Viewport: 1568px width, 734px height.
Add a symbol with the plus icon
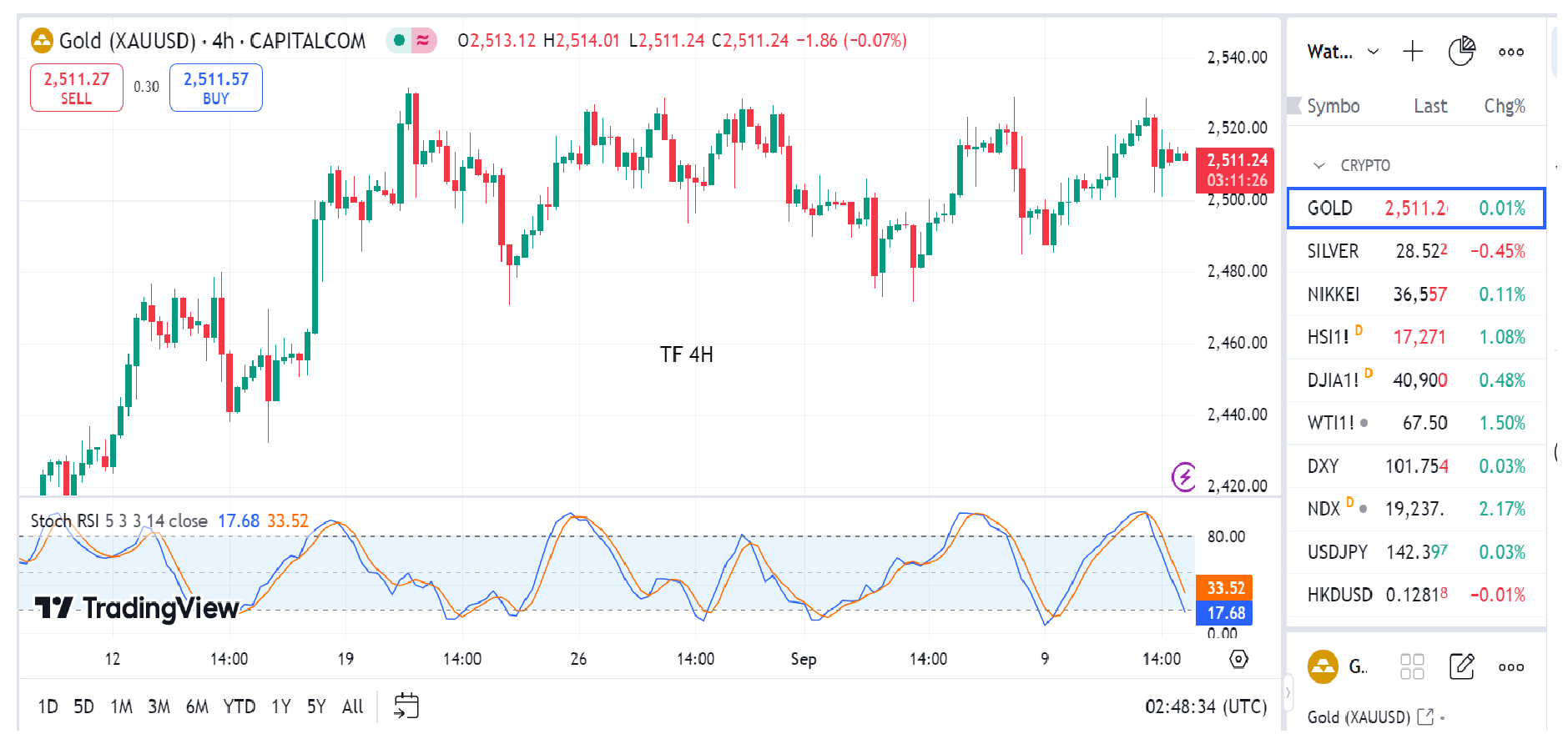tap(1412, 52)
